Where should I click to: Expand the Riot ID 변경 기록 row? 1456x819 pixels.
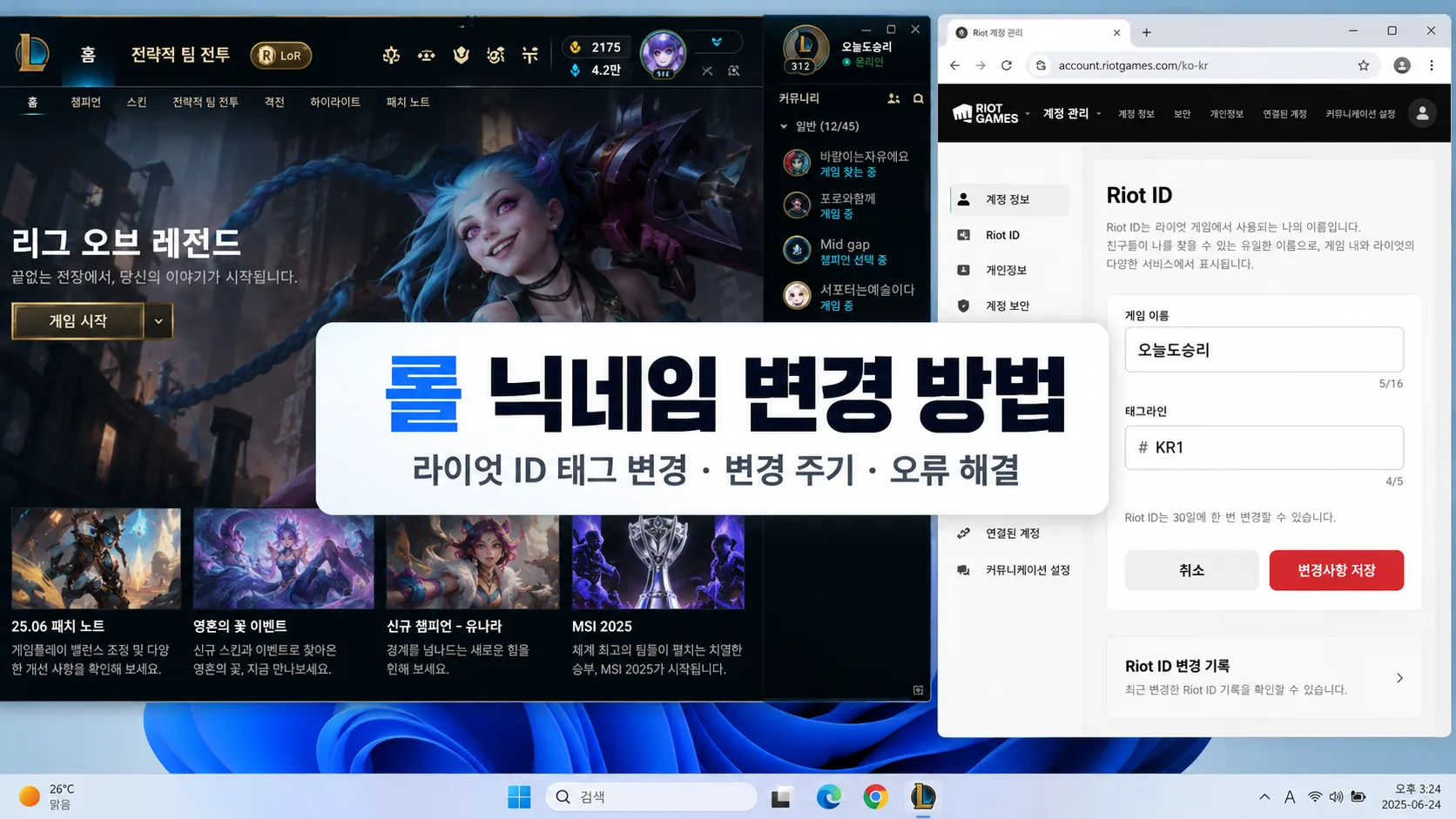[1264, 677]
